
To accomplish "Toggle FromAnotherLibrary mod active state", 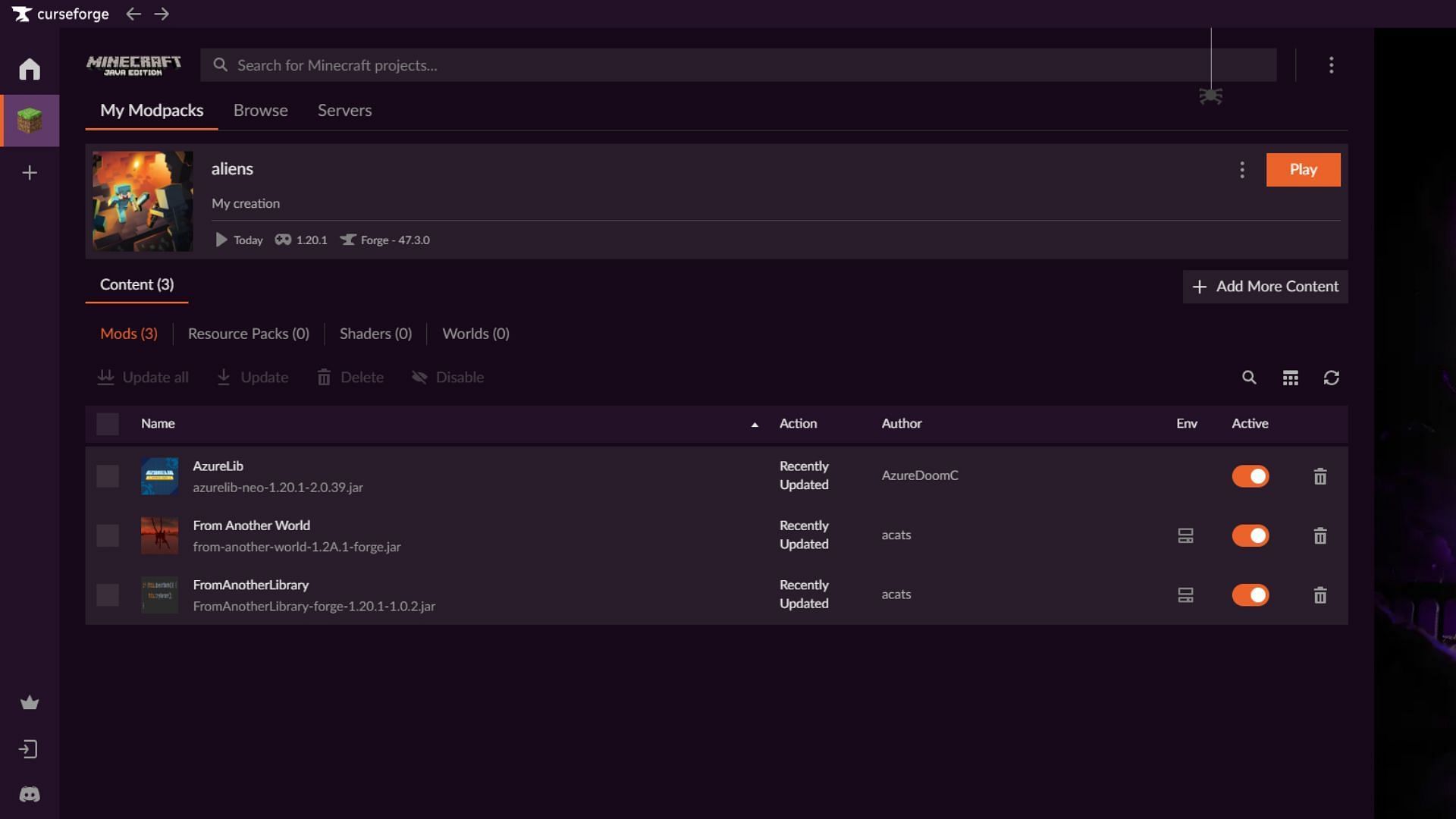I will point(1251,595).
